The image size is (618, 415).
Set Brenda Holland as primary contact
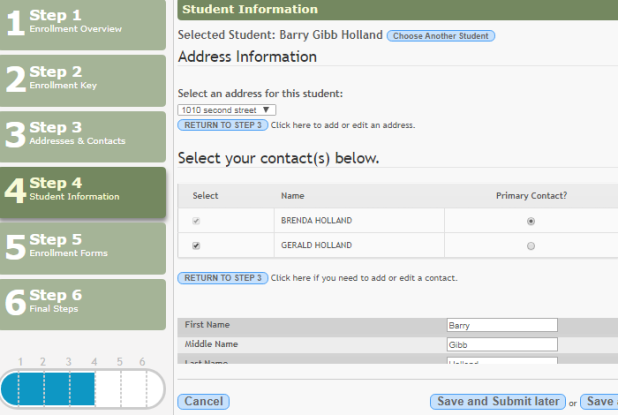(530, 221)
